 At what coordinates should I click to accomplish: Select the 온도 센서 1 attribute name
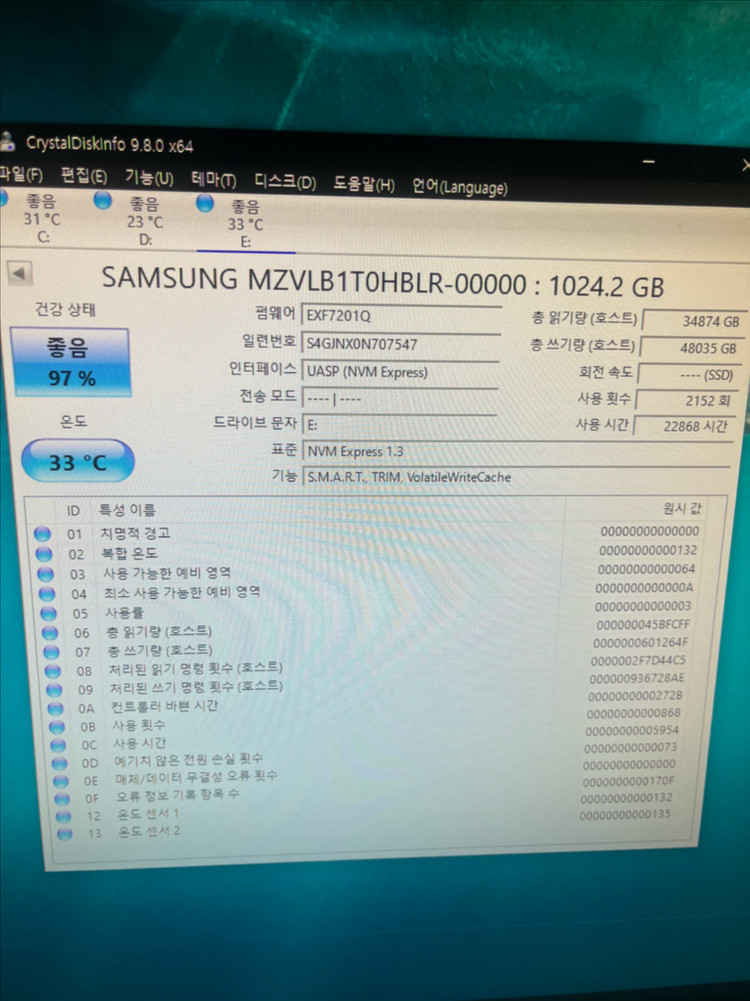(149, 814)
